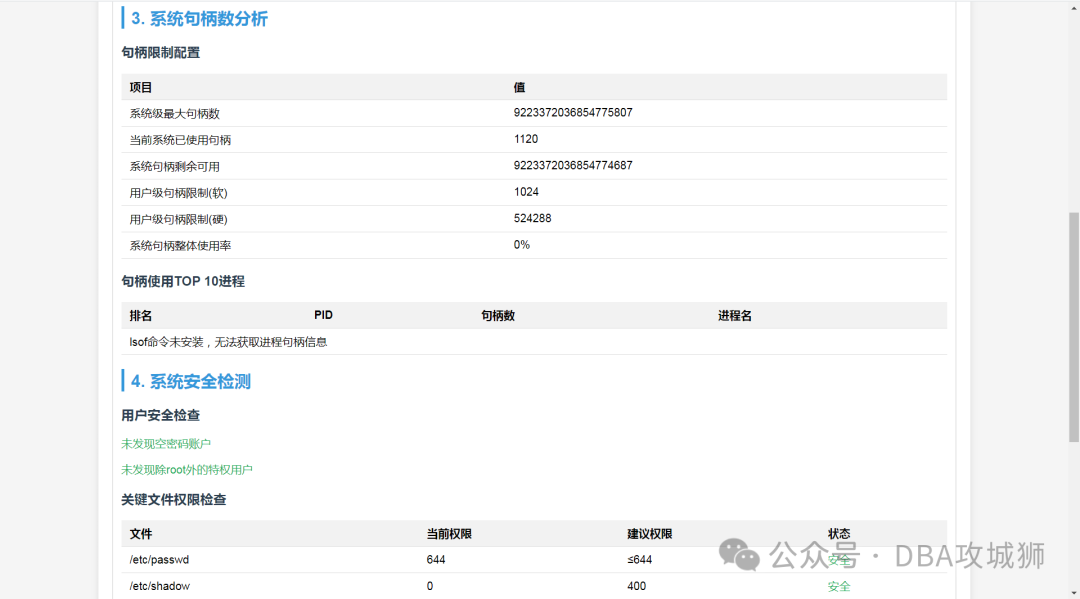Click the file name /etc/passwd
The height and width of the screenshot is (599, 1080).
(x=159, y=560)
